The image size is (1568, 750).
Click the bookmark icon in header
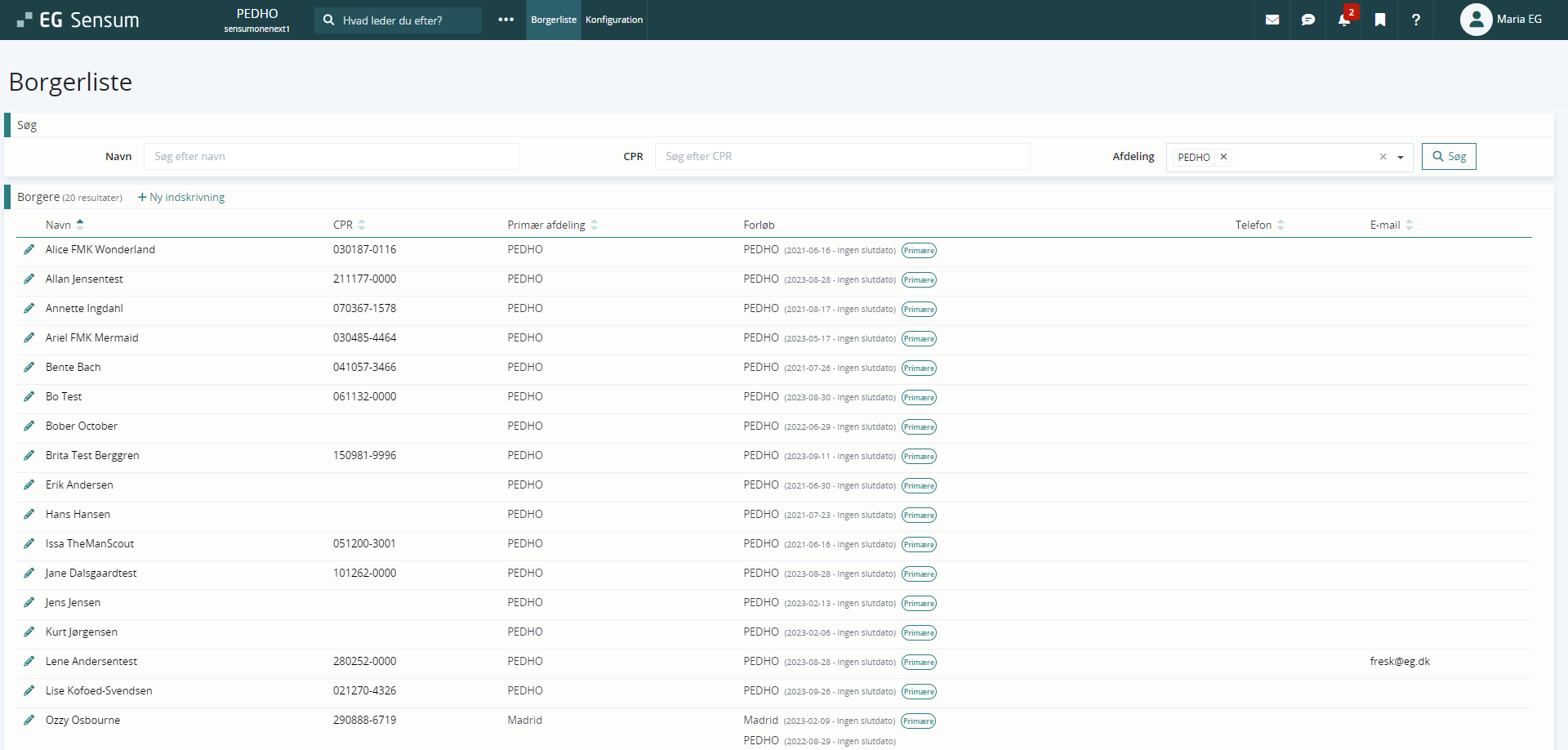(x=1379, y=20)
